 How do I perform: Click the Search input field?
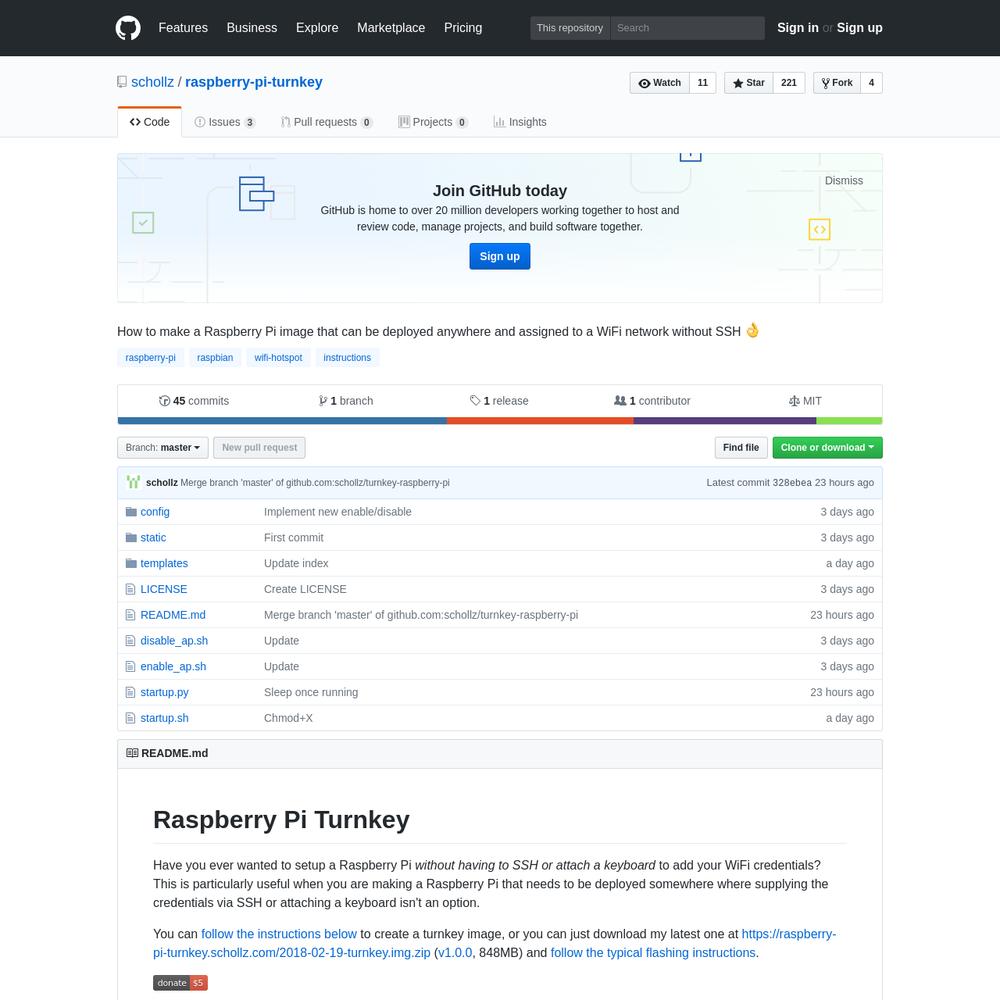point(688,28)
